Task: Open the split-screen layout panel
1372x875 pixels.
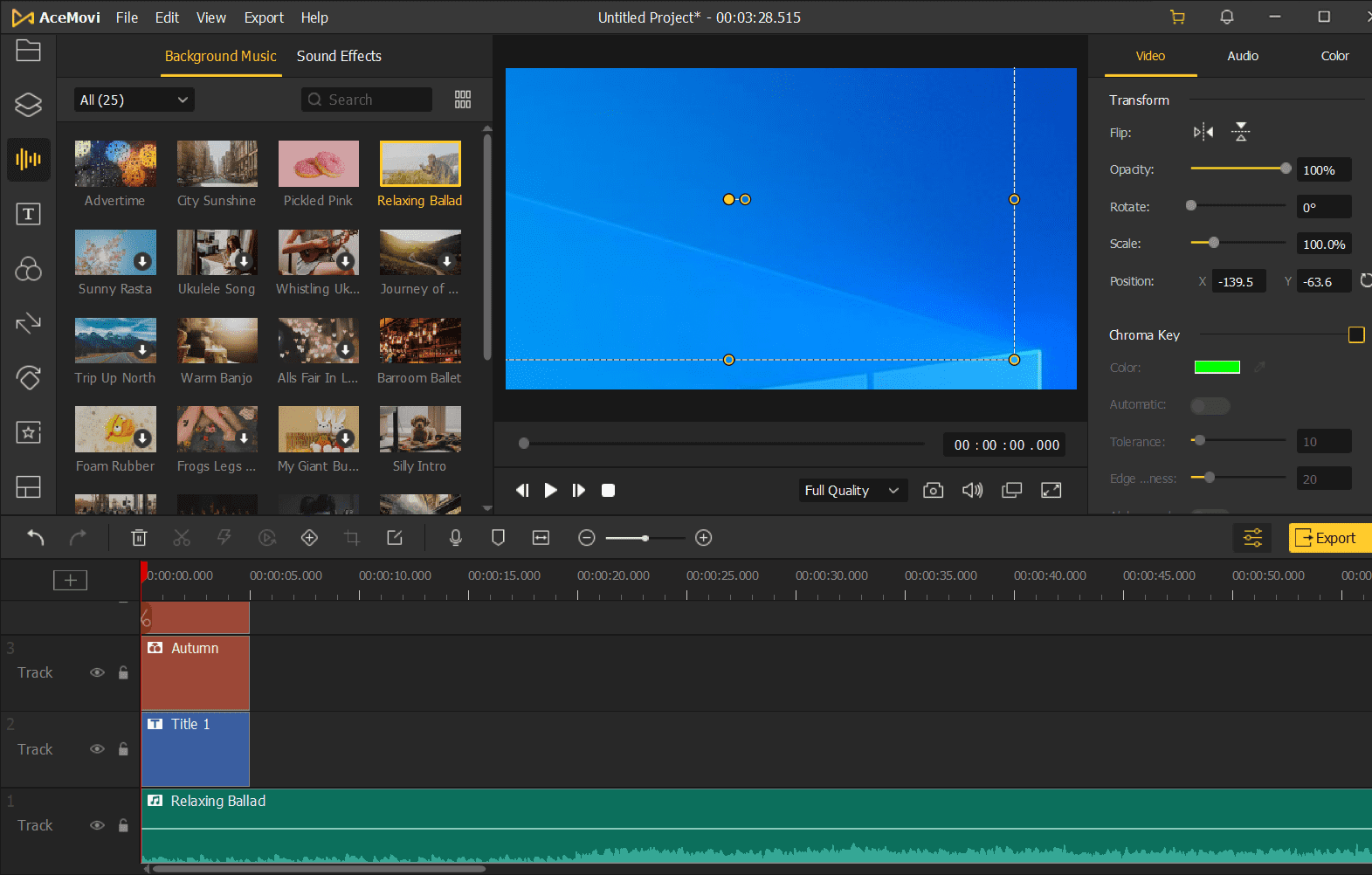Action: tap(28, 486)
